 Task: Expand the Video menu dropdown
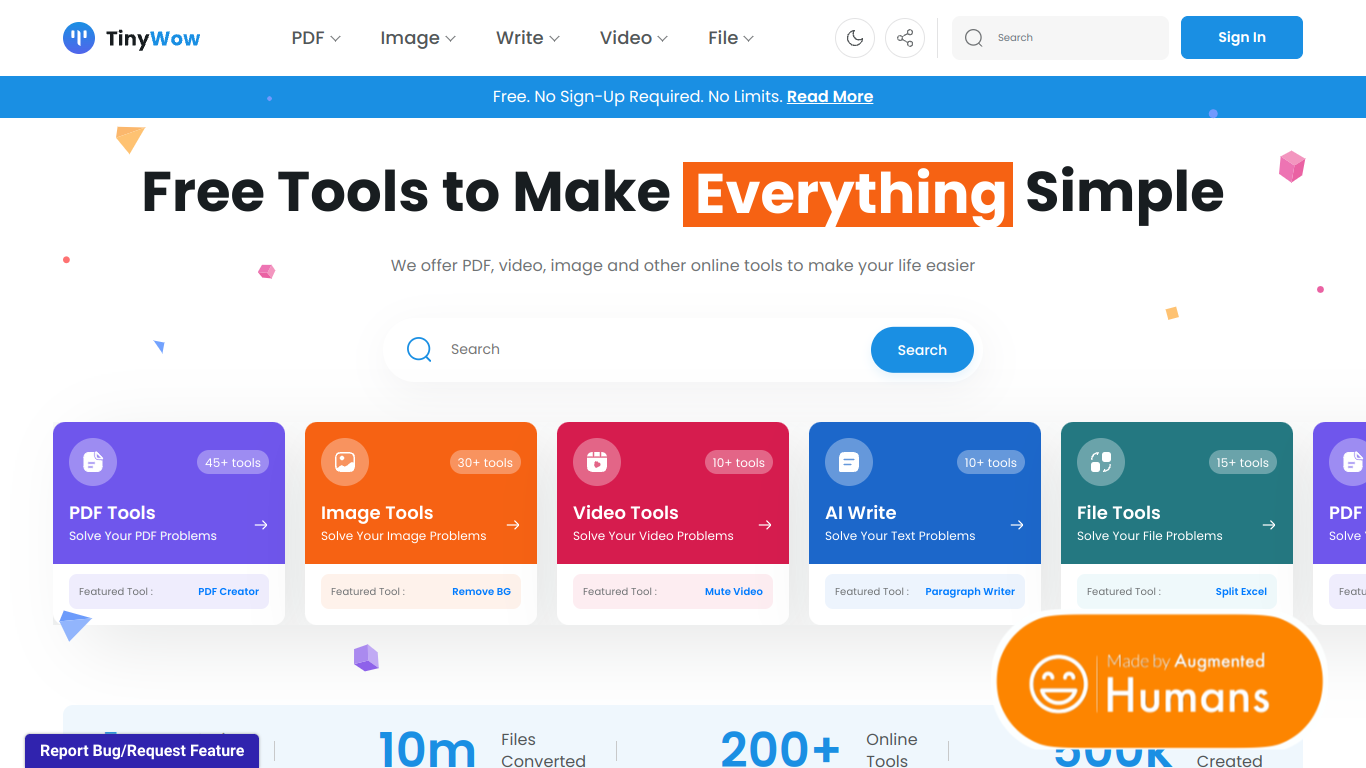pos(634,38)
